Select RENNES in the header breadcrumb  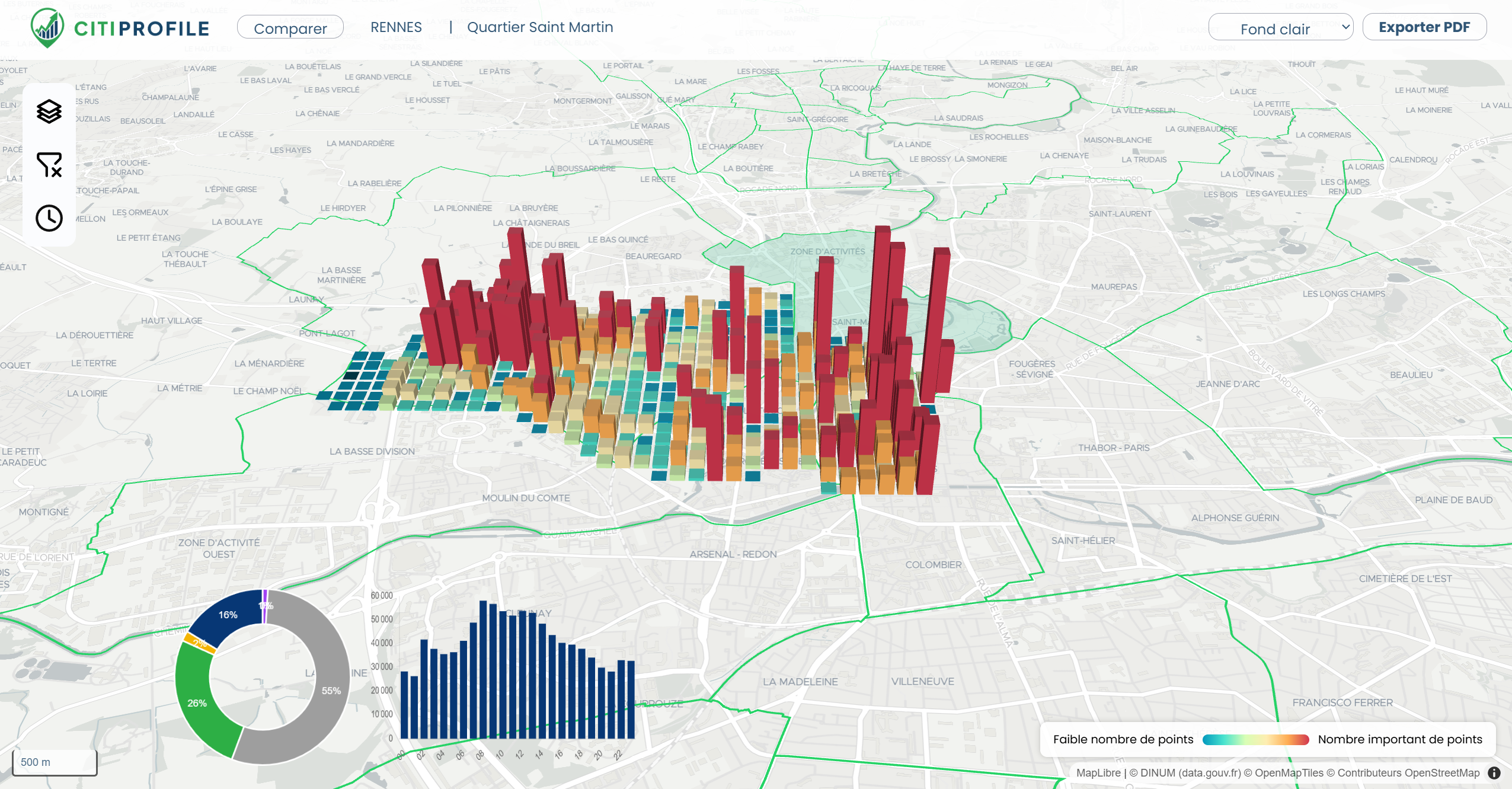pyautogui.click(x=396, y=27)
